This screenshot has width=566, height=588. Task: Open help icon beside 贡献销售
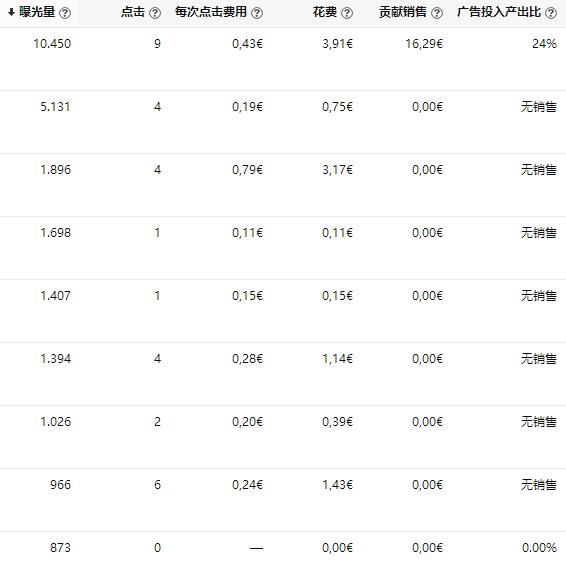[x=437, y=13]
